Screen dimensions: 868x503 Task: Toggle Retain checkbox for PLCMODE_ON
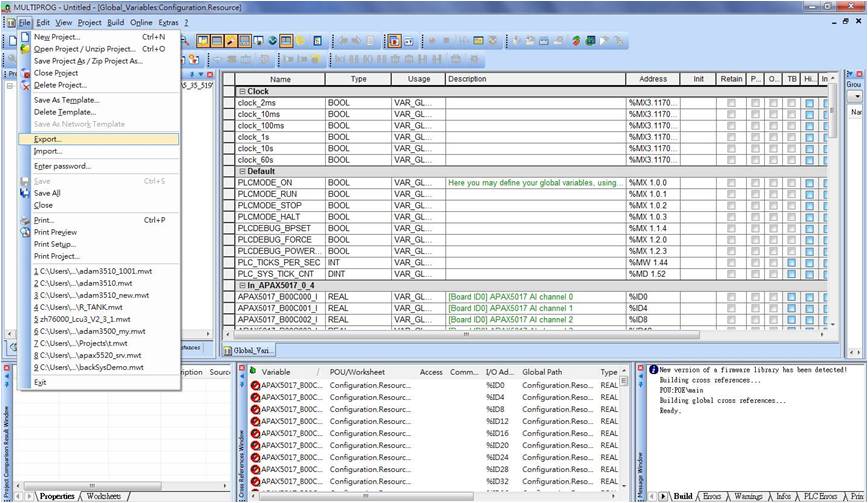pos(732,183)
